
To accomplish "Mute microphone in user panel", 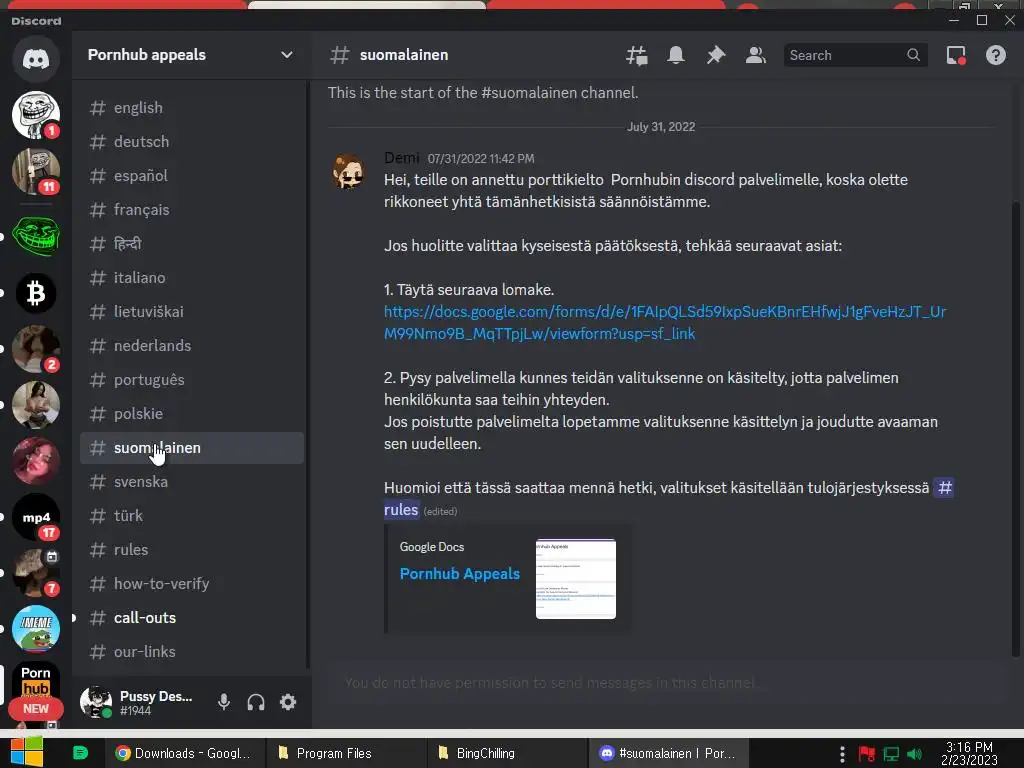I will pyautogui.click(x=223, y=702).
